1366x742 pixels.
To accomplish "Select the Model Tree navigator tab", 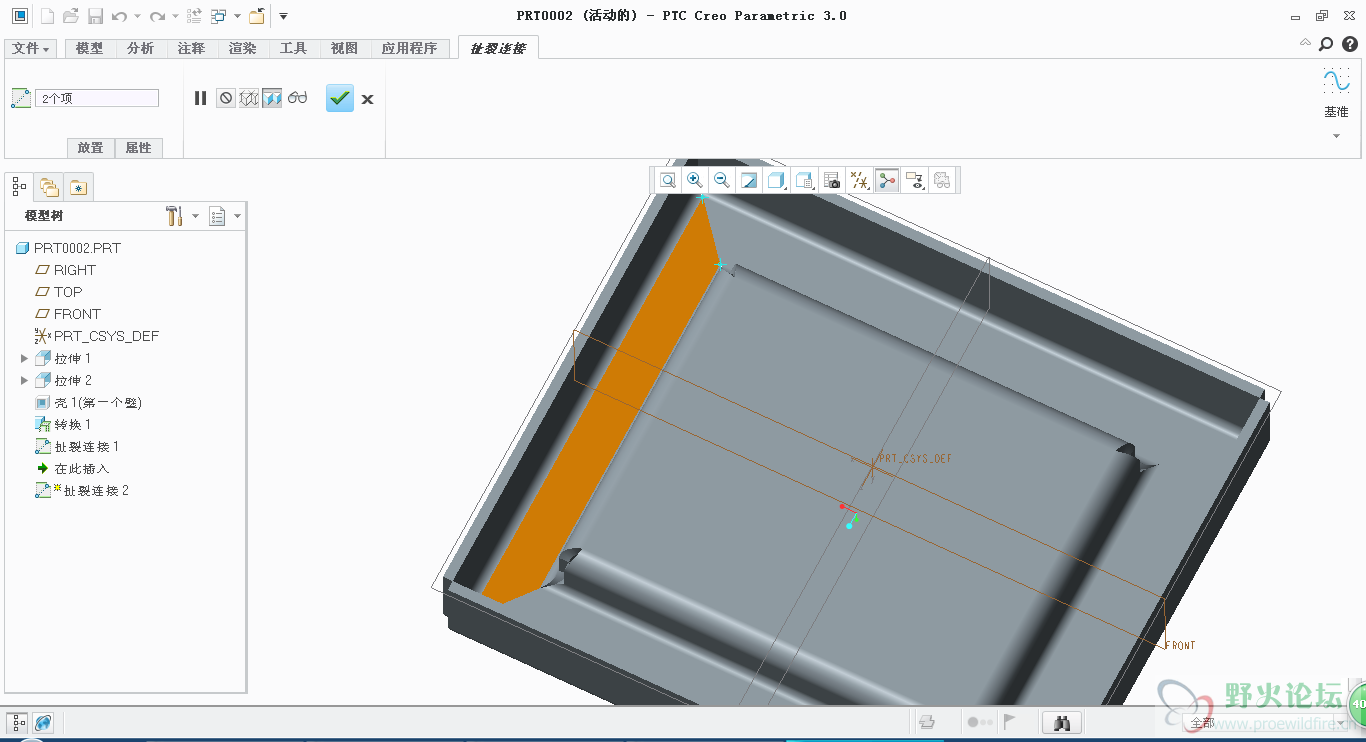I will pos(19,187).
